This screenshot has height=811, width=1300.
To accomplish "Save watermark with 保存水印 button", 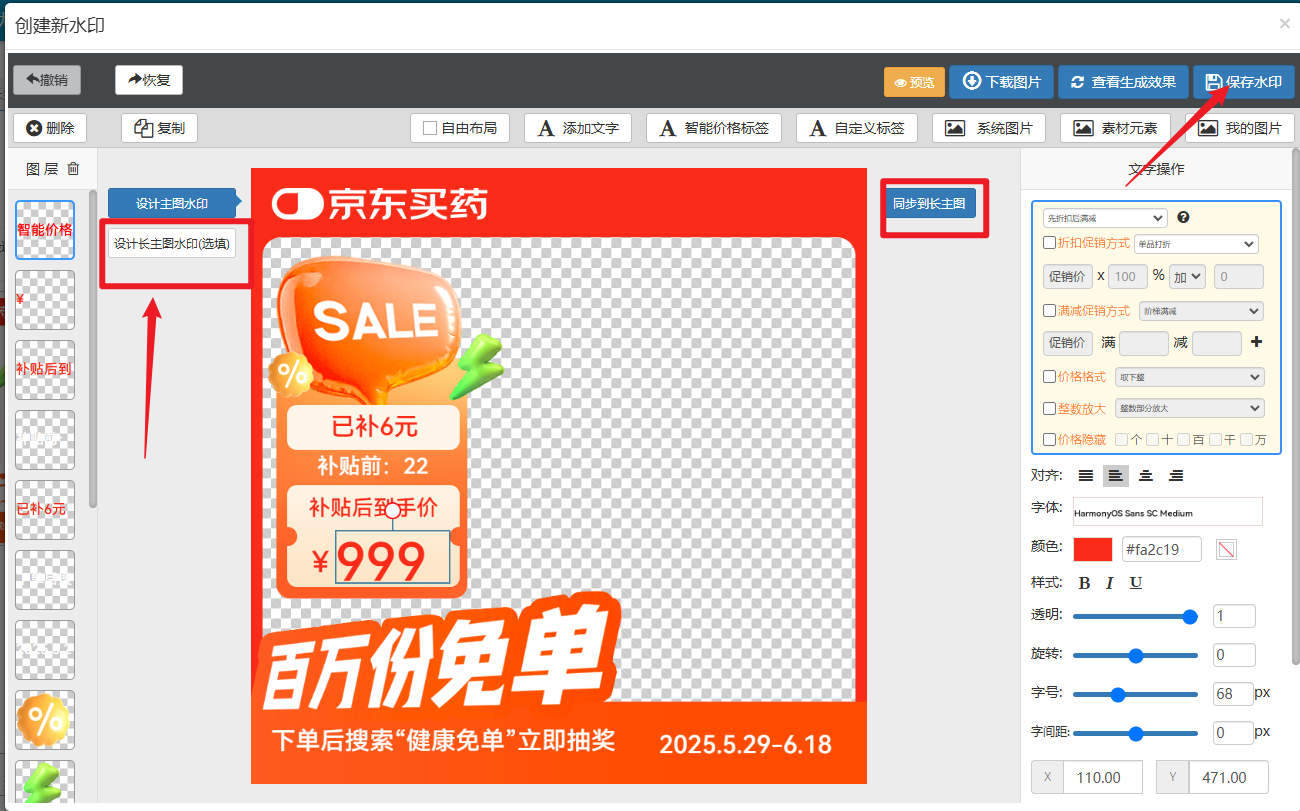I will [1244, 82].
